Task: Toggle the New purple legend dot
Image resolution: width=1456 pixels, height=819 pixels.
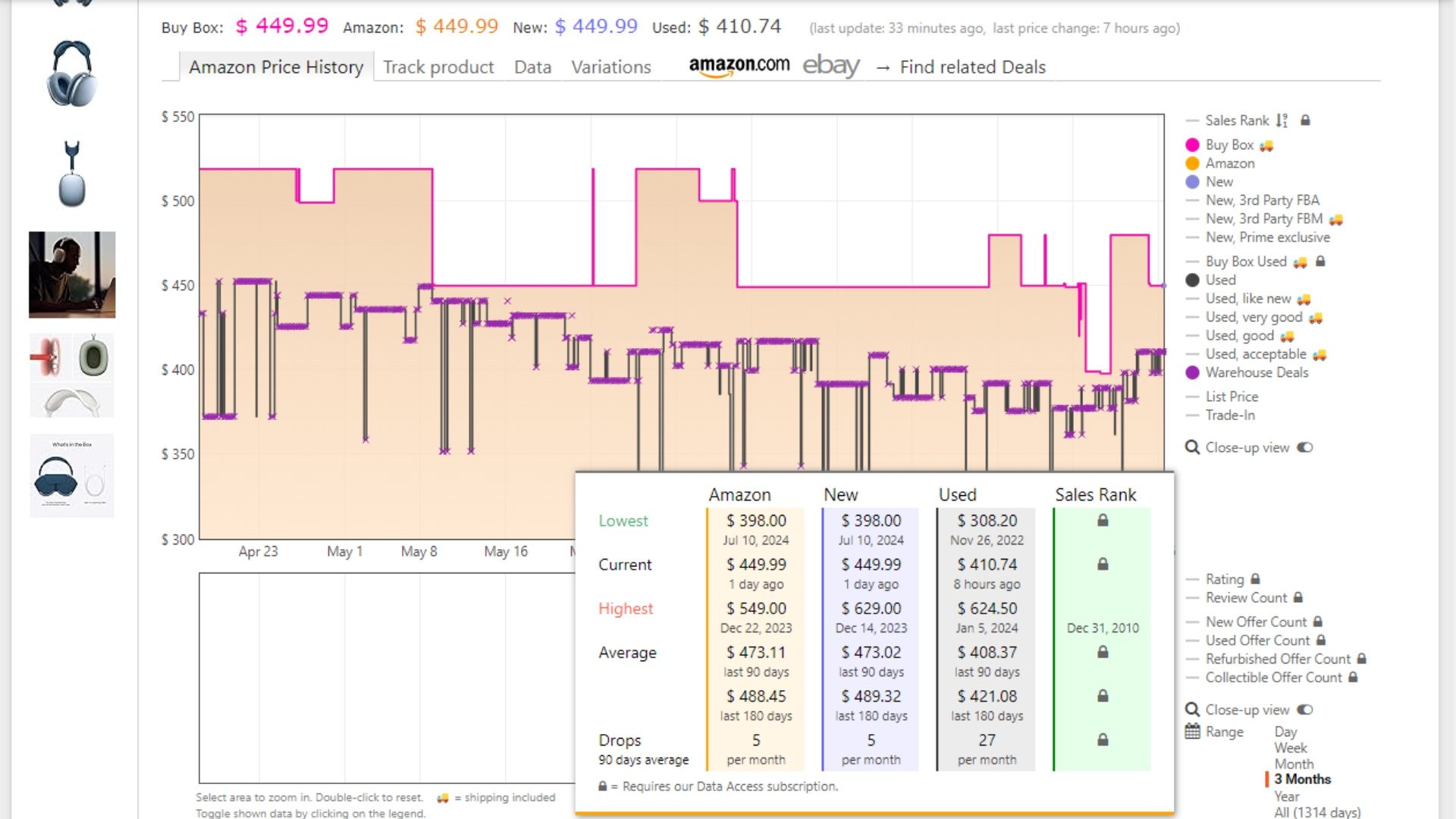Action: click(1192, 182)
